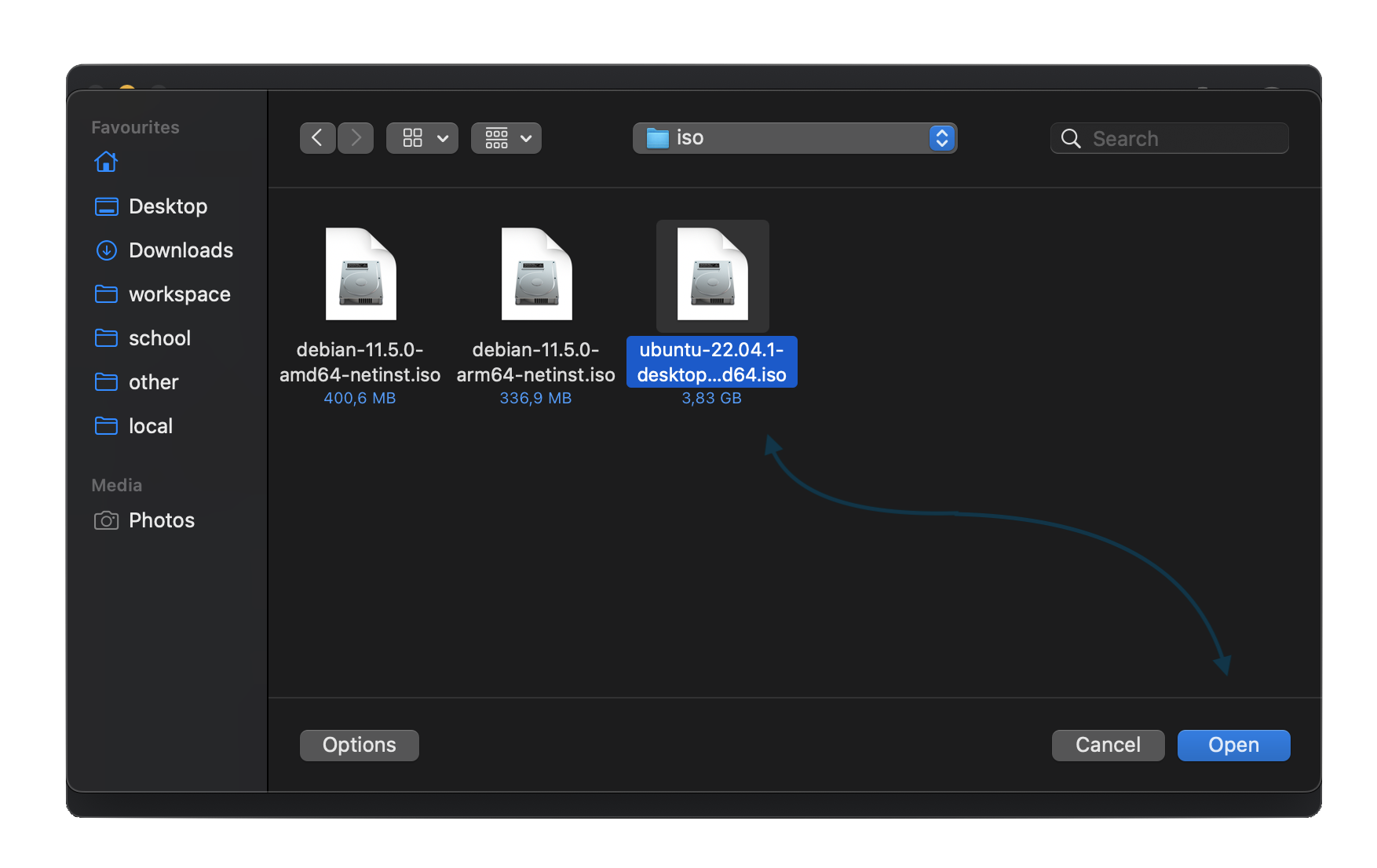The height and width of the screenshot is (868, 1377).
Task: Click the Cancel button
Action: coord(1107,745)
